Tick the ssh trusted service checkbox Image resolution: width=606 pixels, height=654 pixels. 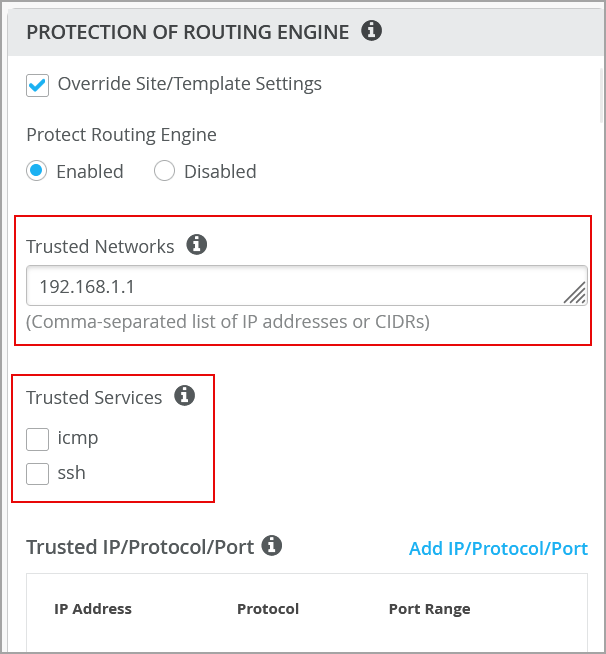[38, 473]
